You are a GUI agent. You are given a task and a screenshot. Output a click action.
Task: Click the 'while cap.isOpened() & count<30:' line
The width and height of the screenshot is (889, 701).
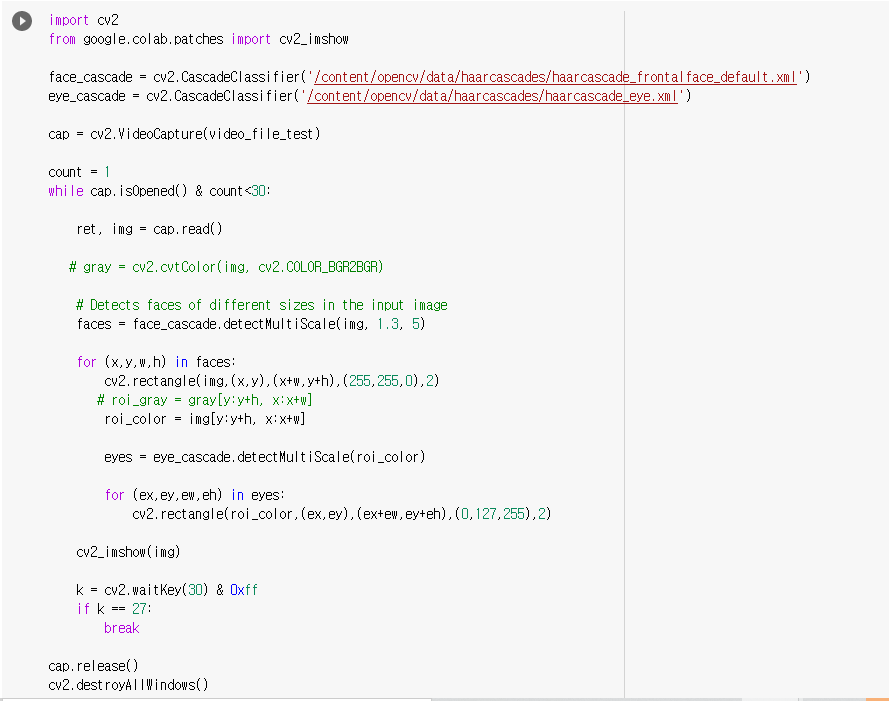point(159,191)
